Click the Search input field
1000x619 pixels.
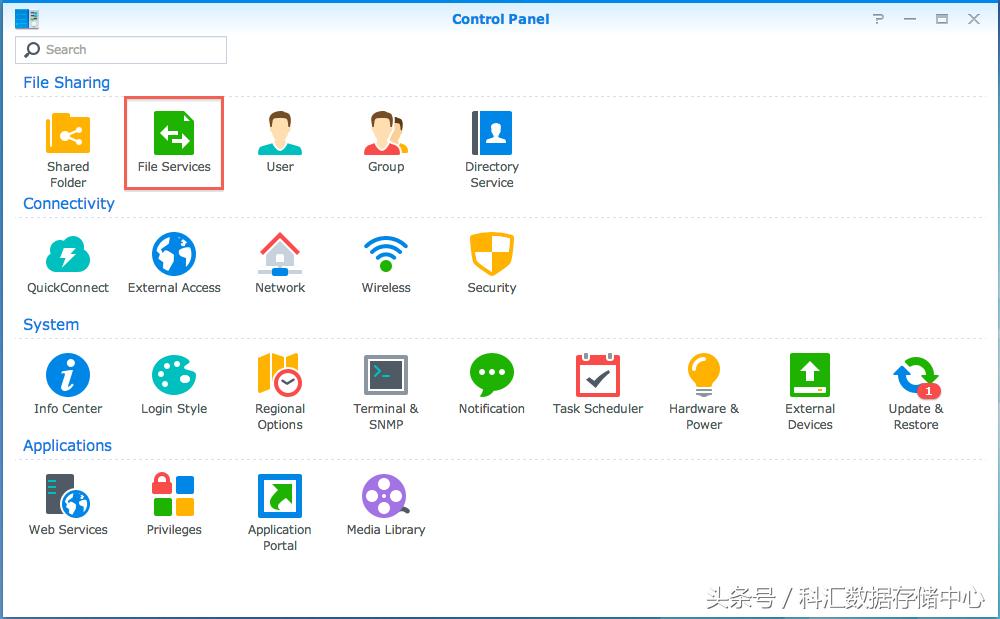coord(121,50)
